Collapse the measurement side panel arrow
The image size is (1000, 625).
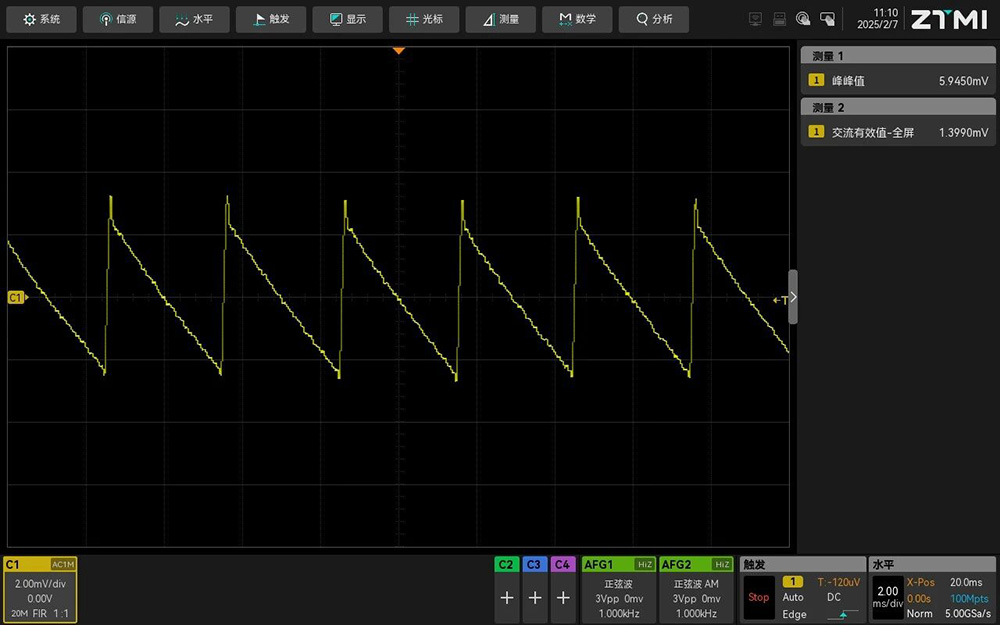pyautogui.click(x=793, y=297)
